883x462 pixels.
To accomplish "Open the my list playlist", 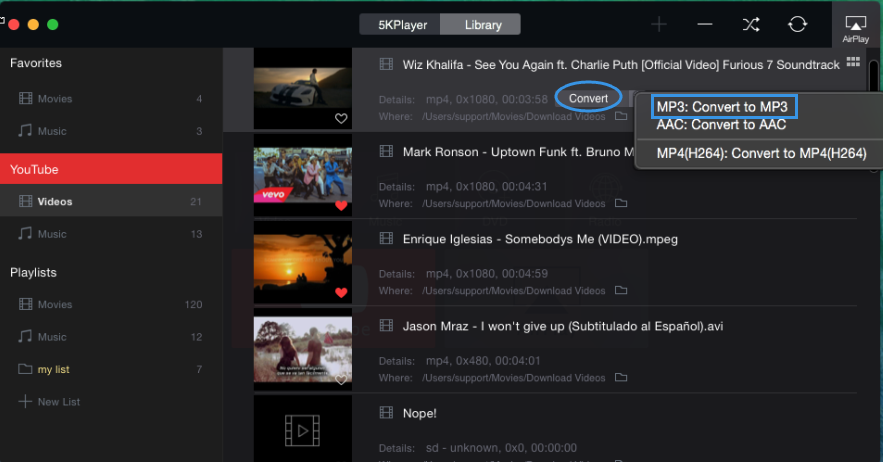I will 111,369.
